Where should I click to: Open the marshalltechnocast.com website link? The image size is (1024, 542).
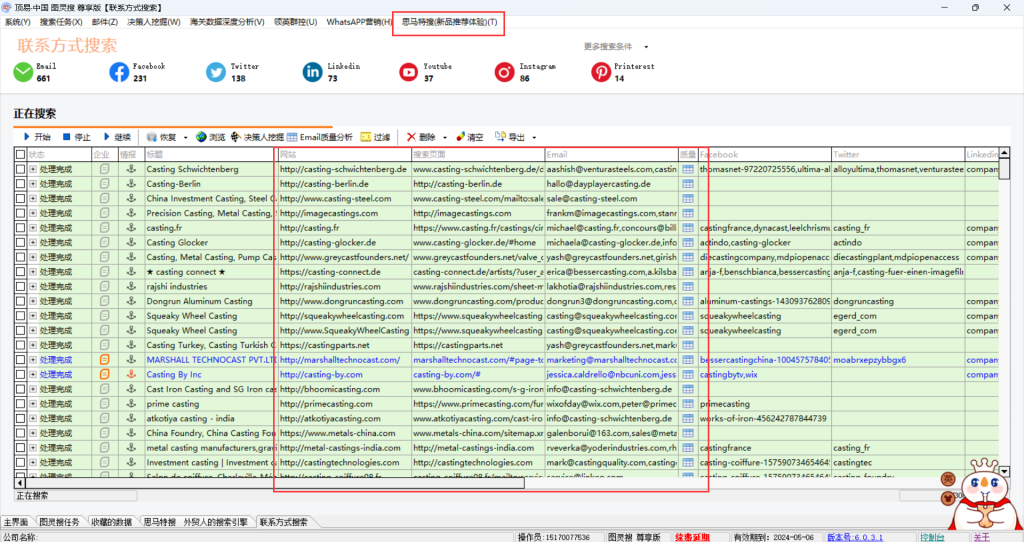(x=340, y=359)
